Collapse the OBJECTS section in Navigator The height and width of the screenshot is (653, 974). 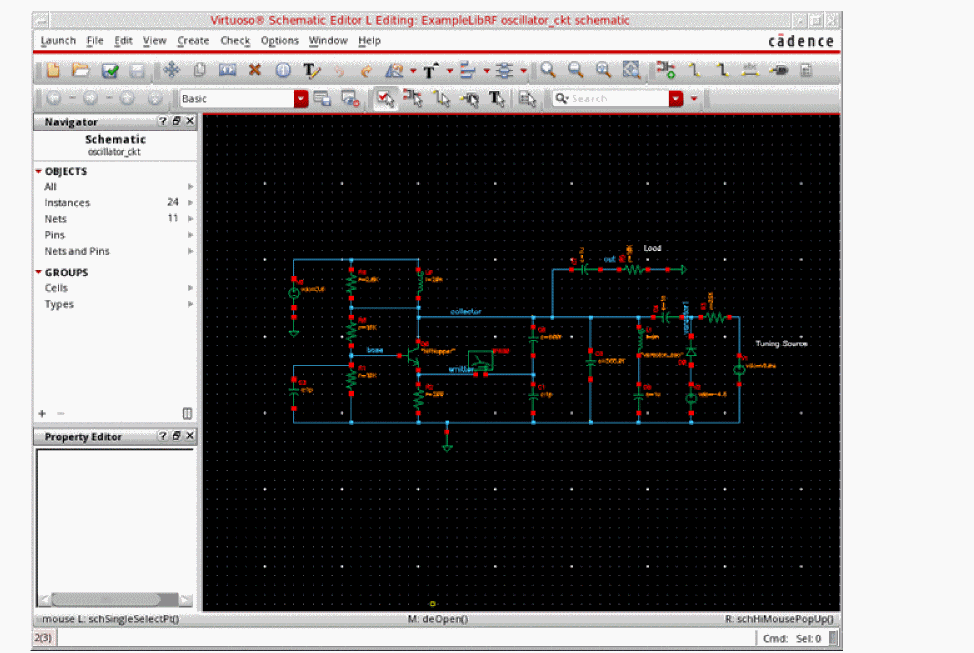(39, 171)
